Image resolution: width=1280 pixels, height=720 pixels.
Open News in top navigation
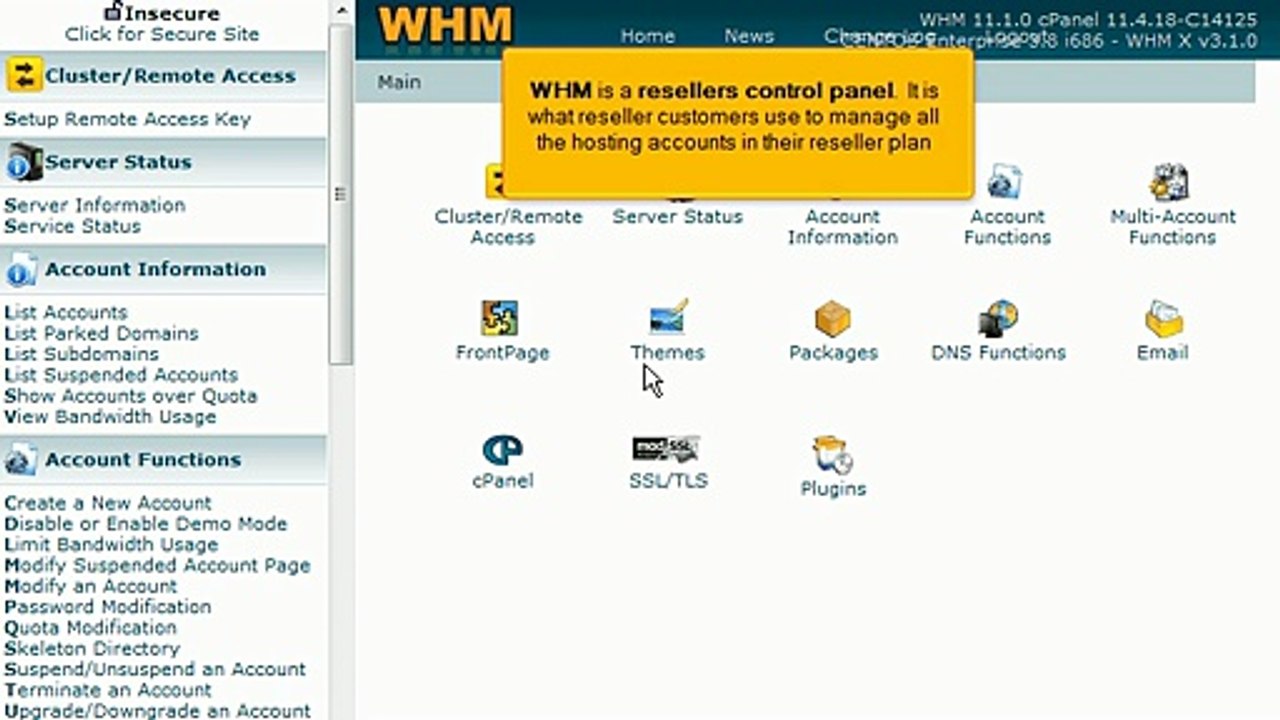749,36
